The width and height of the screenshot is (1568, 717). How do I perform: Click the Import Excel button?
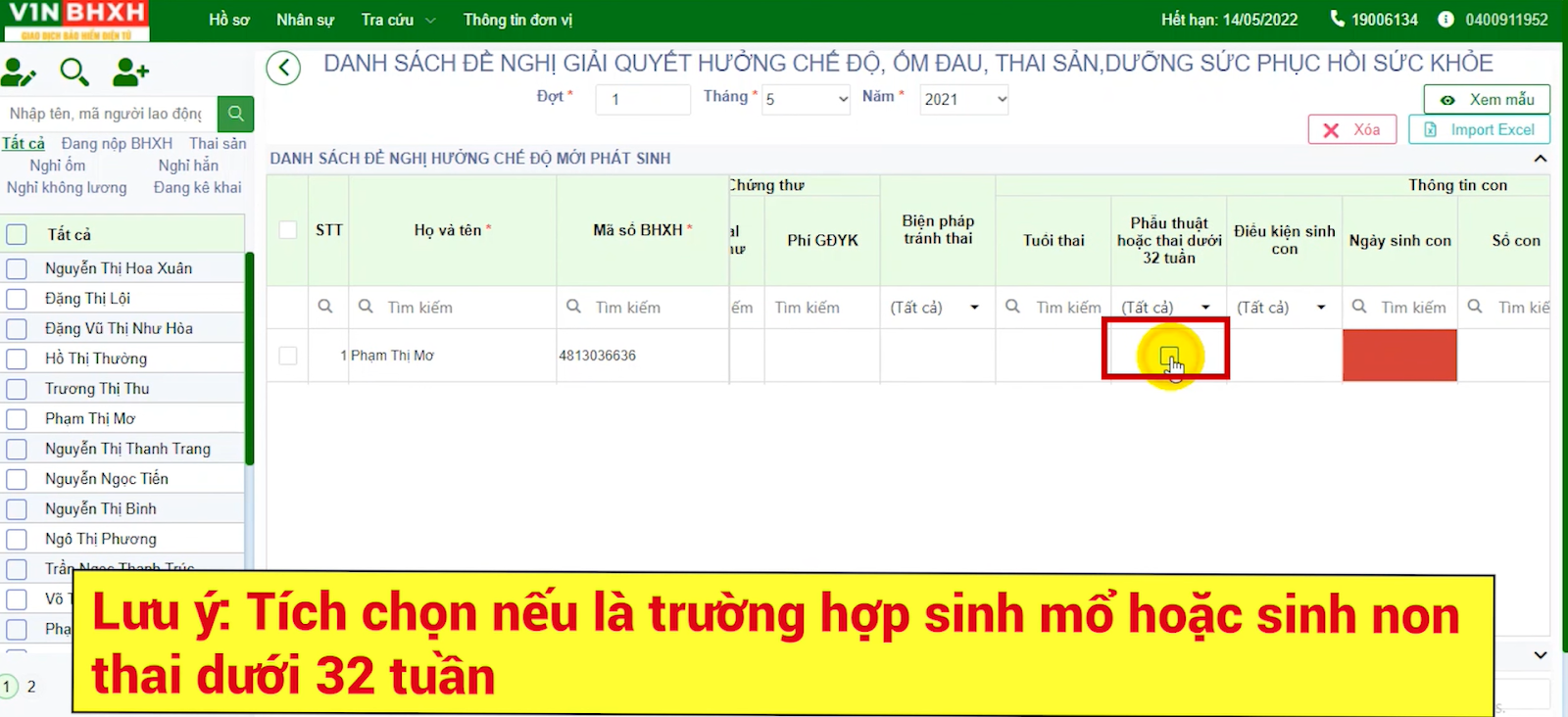pos(1480,129)
